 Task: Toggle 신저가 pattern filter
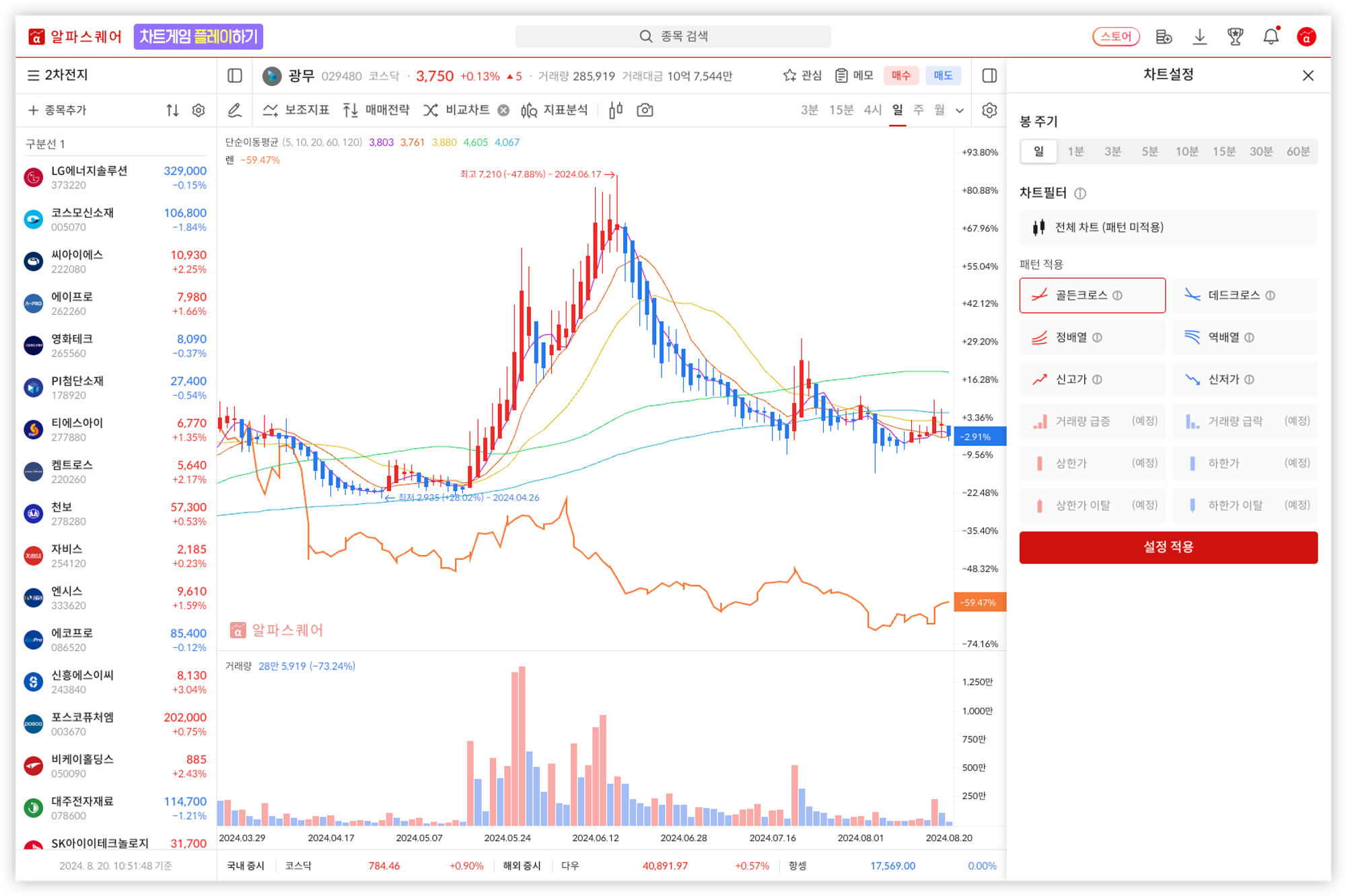point(1244,379)
